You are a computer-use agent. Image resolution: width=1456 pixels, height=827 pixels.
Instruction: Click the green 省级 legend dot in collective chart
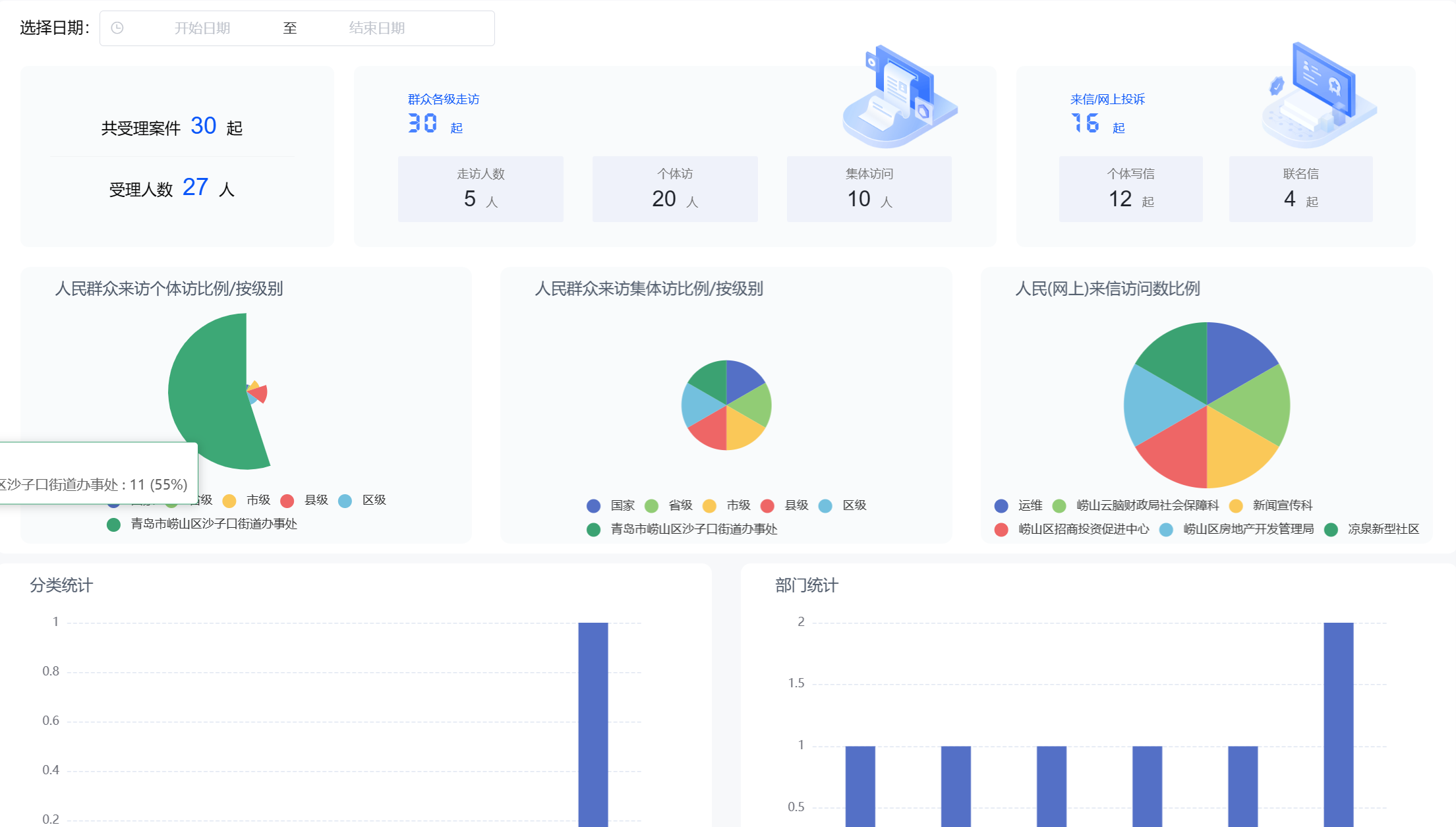(651, 505)
